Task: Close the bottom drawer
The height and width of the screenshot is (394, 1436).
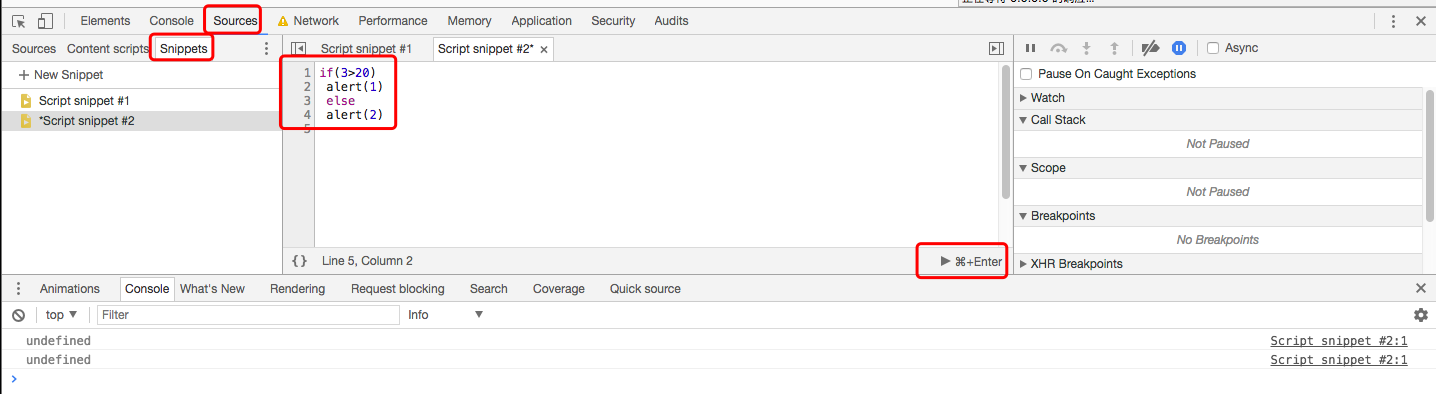Action: coord(1421,288)
